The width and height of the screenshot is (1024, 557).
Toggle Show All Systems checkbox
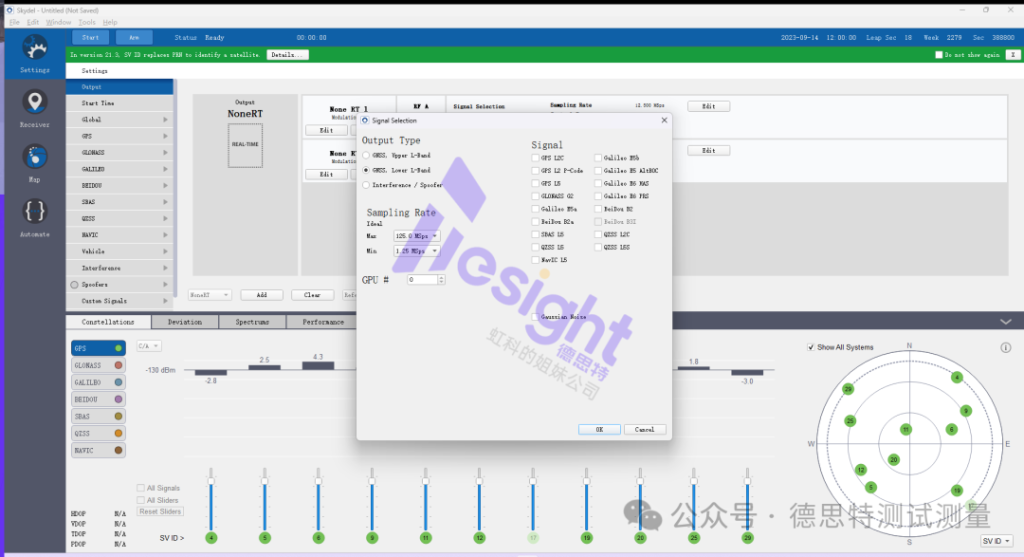tap(811, 347)
